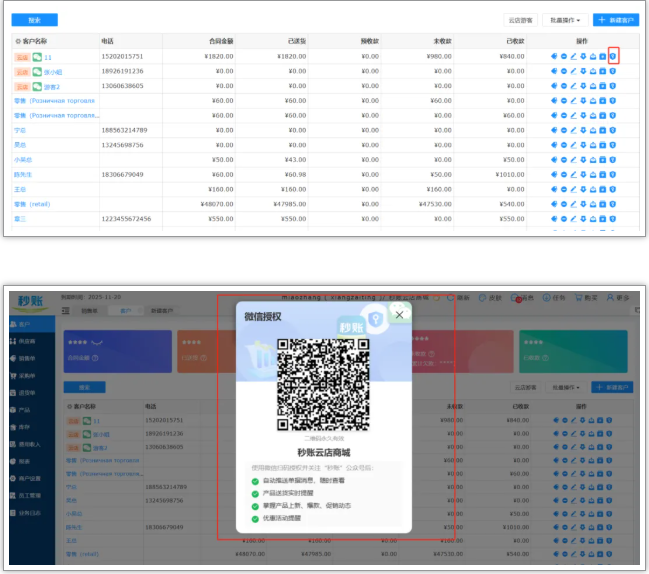The height and width of the screenshot is (574, 649).
Task: Click the shield icon for 陈先生 in upper table
Action: (x=613, y=175)
